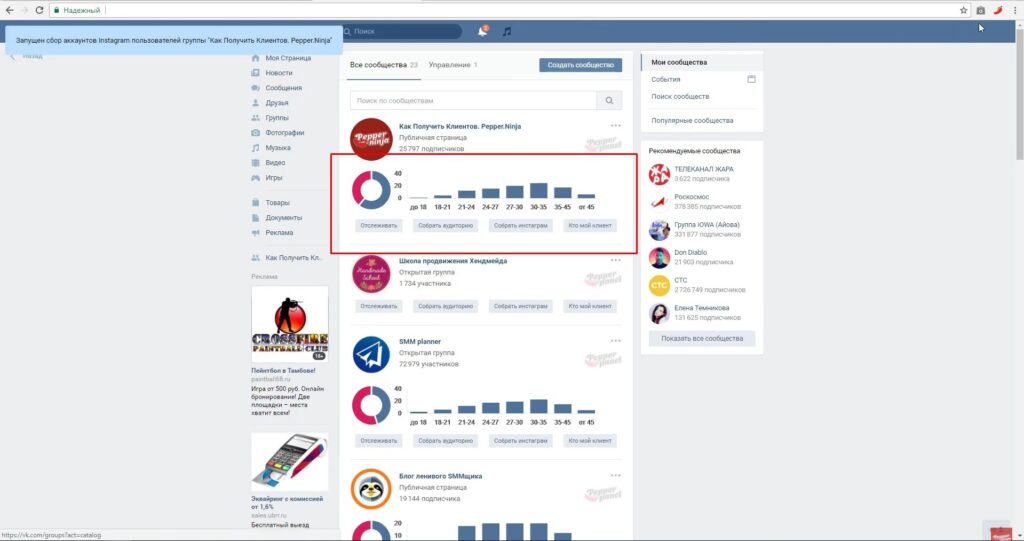This screenshot has width=1024, height=541.
Task: Open Crossfire Paintball Club ad image
Action: click(290, 325)
